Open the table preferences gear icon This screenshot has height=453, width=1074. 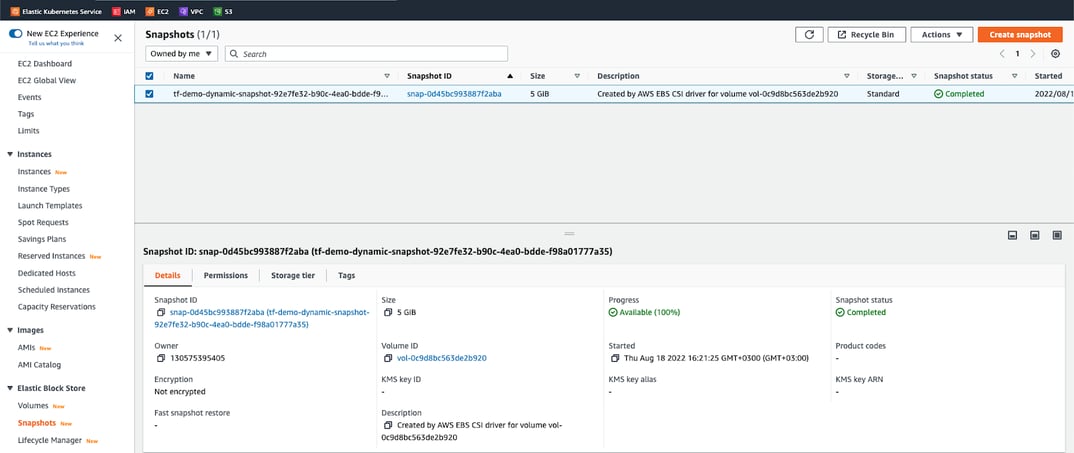click(x=1056, y=53)
